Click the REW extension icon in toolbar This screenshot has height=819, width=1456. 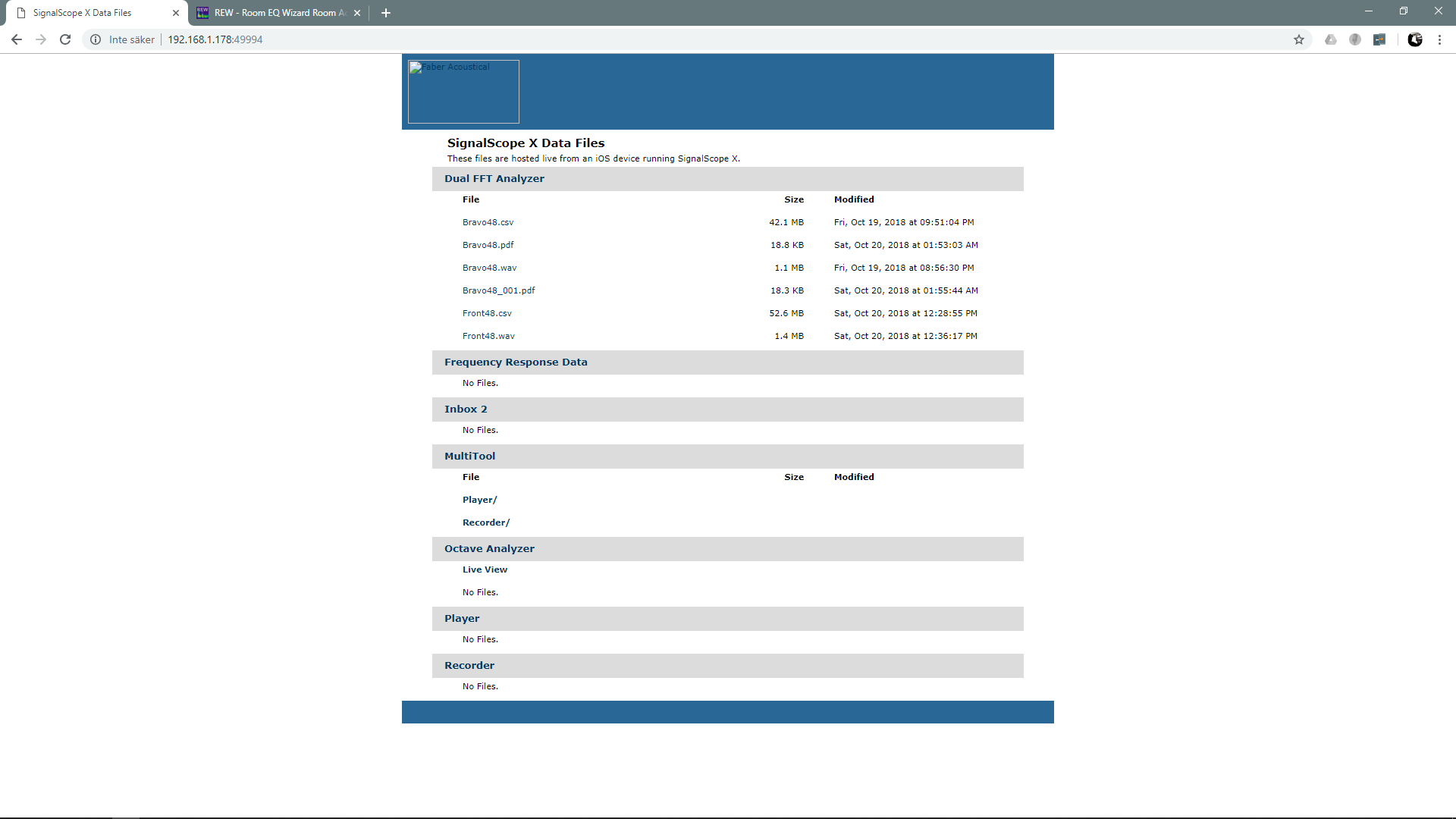[1379, 39]
